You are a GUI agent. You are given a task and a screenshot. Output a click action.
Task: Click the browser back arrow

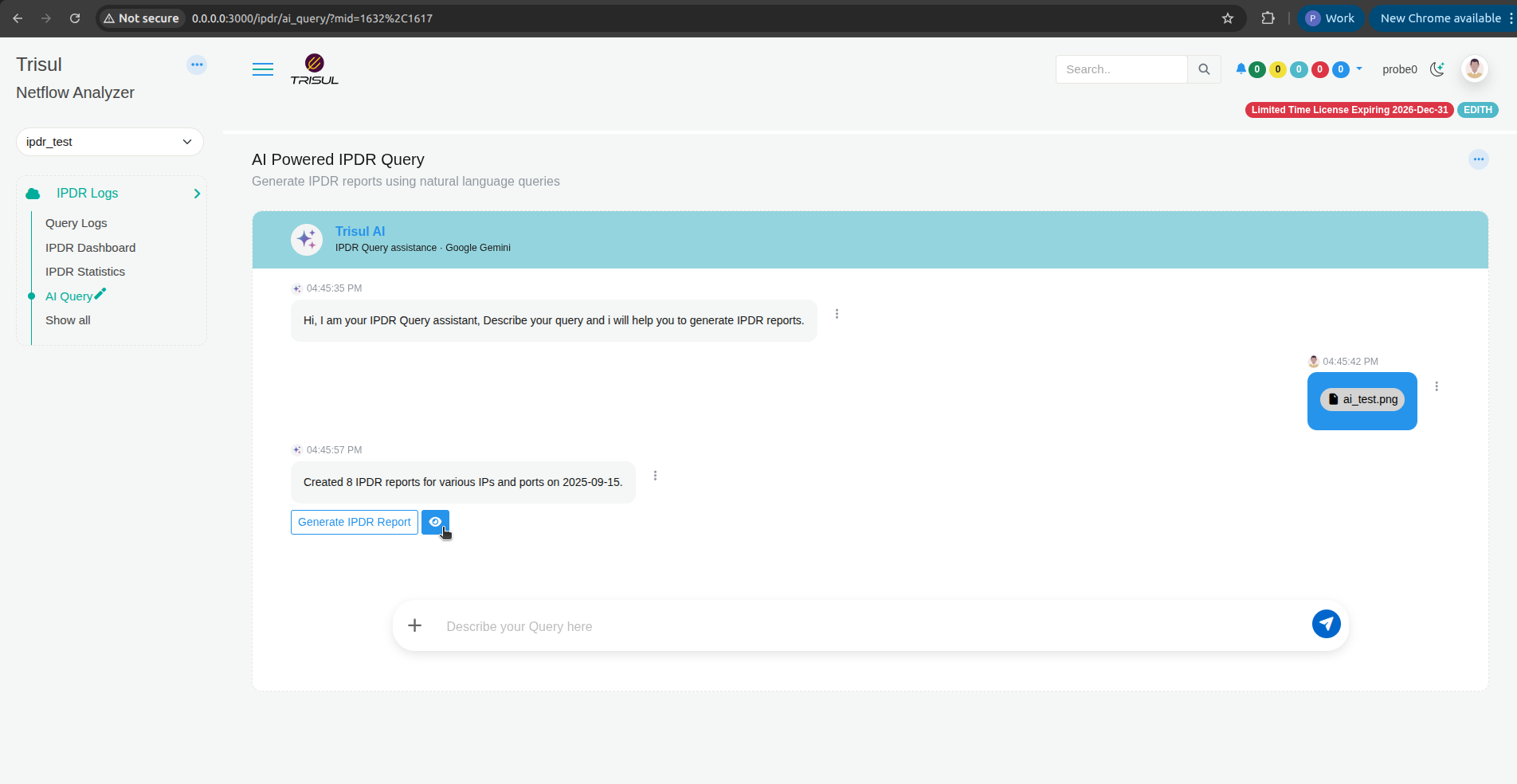pyautogui.click(x=18, y=18)
